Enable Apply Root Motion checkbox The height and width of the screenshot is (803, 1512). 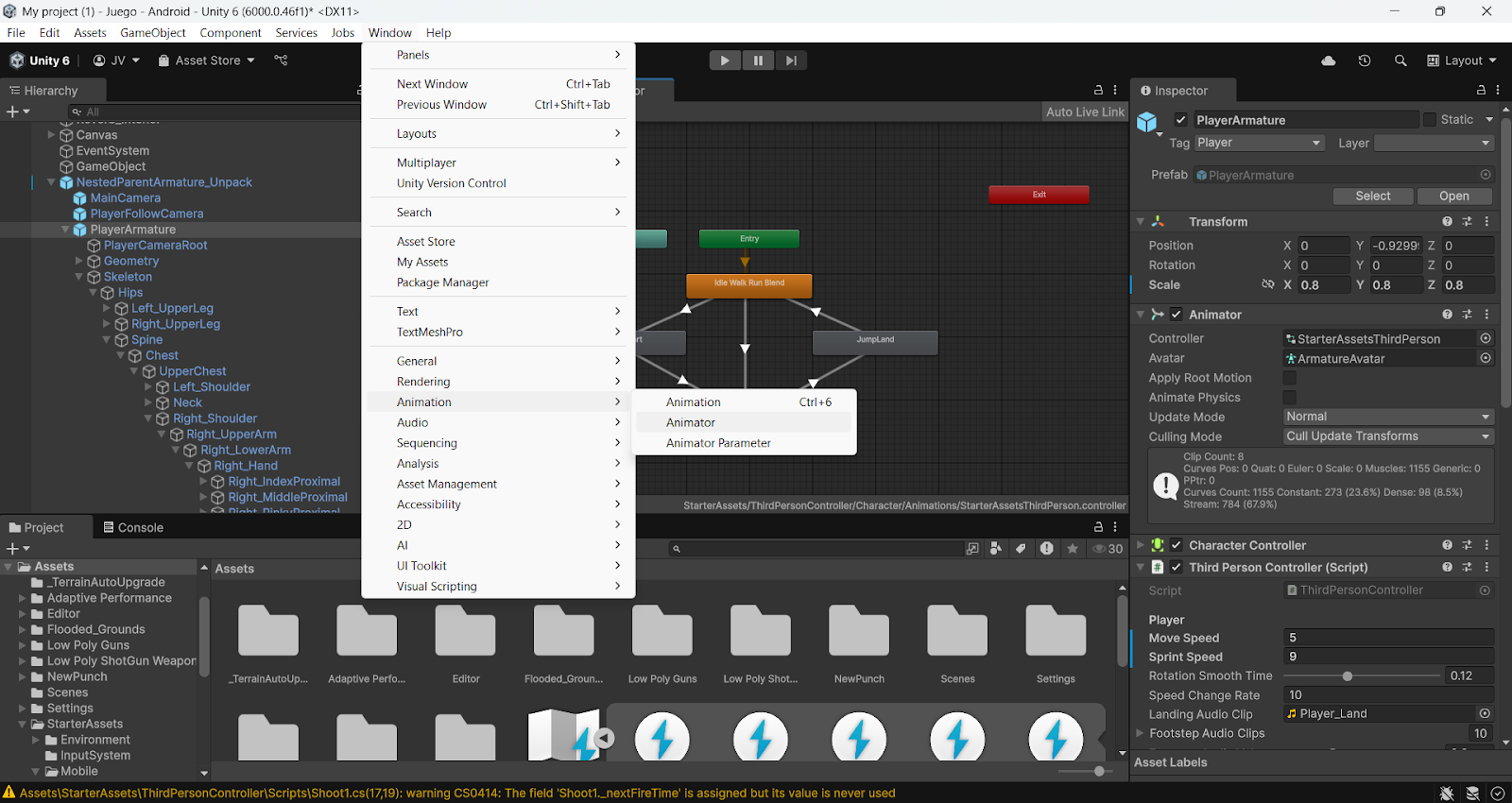[x=1289, y=378]
